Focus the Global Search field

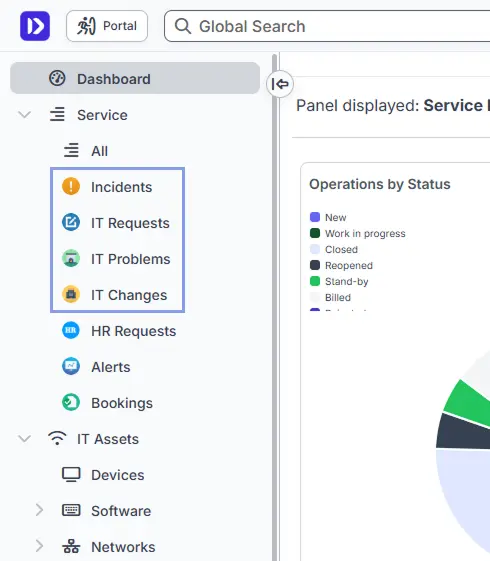pyautogui.click(x=327, y=26)
